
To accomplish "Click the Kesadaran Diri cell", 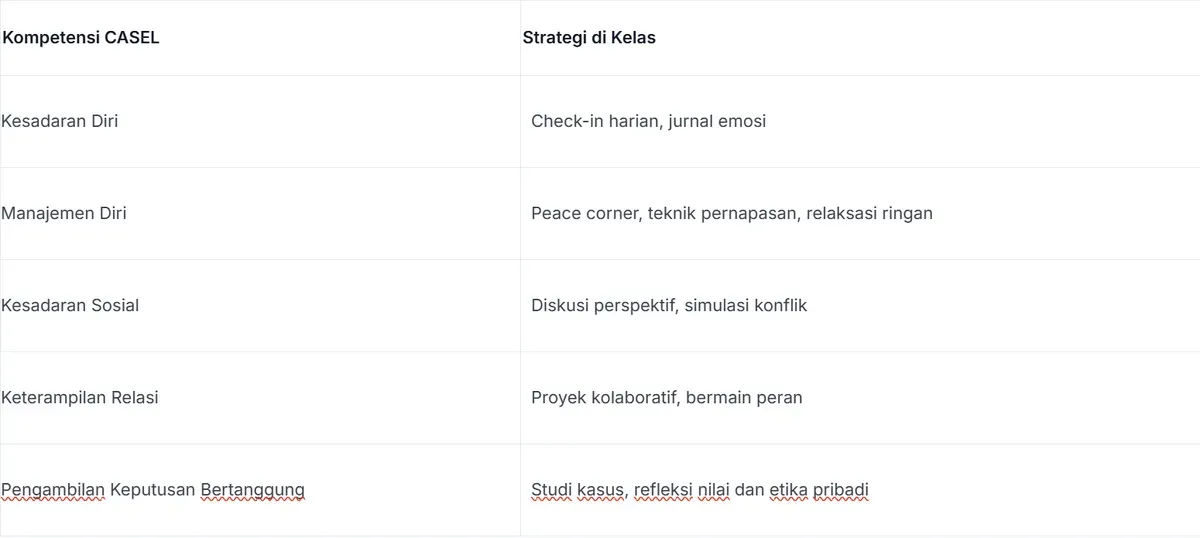I will click(260, 121).
